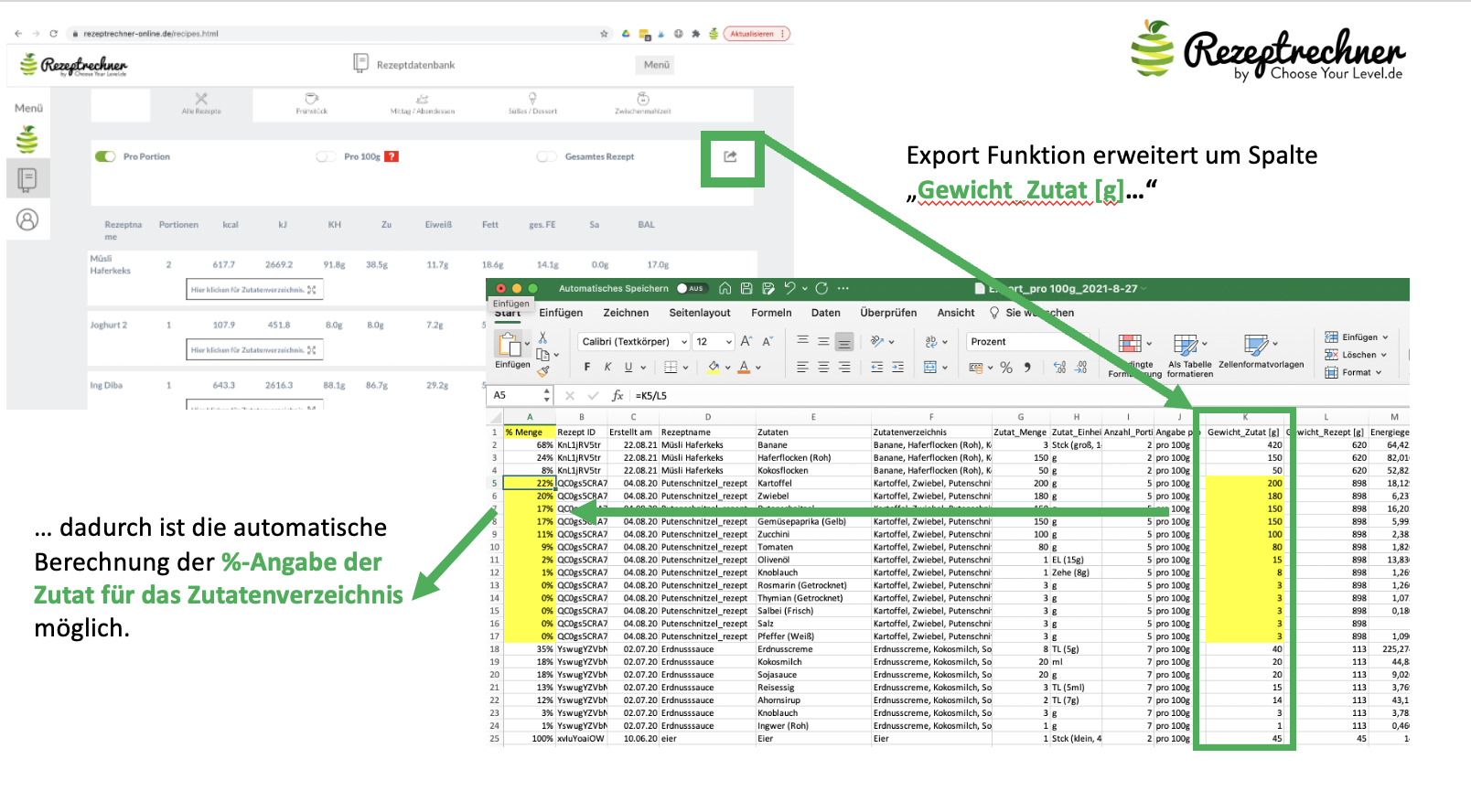Click the Zellenformatvorlagen button
The width and height of the screenshot is (1471, 812).
pyautogui.click(x=1261, y=352)
